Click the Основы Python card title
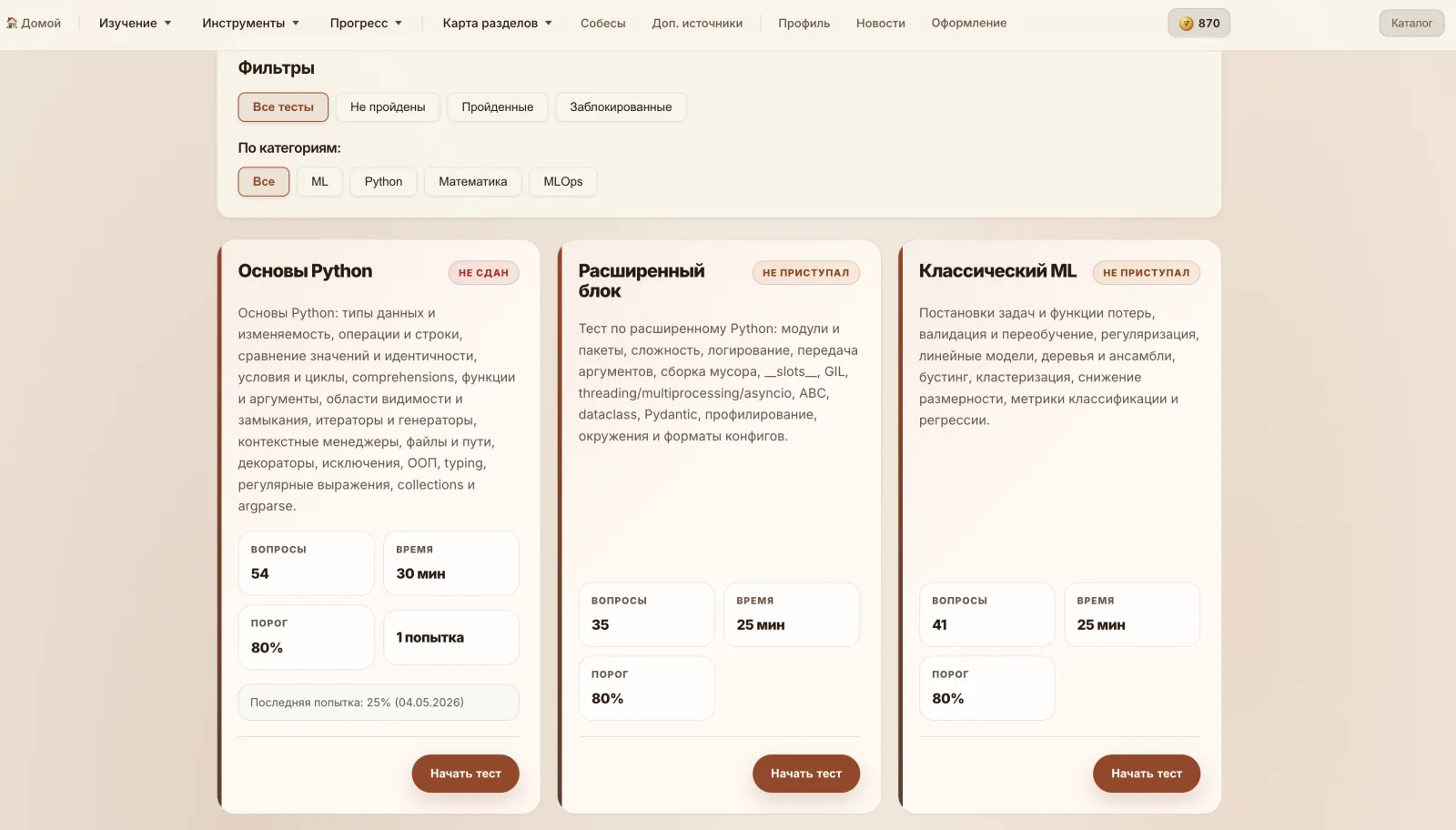 point(305,271)
